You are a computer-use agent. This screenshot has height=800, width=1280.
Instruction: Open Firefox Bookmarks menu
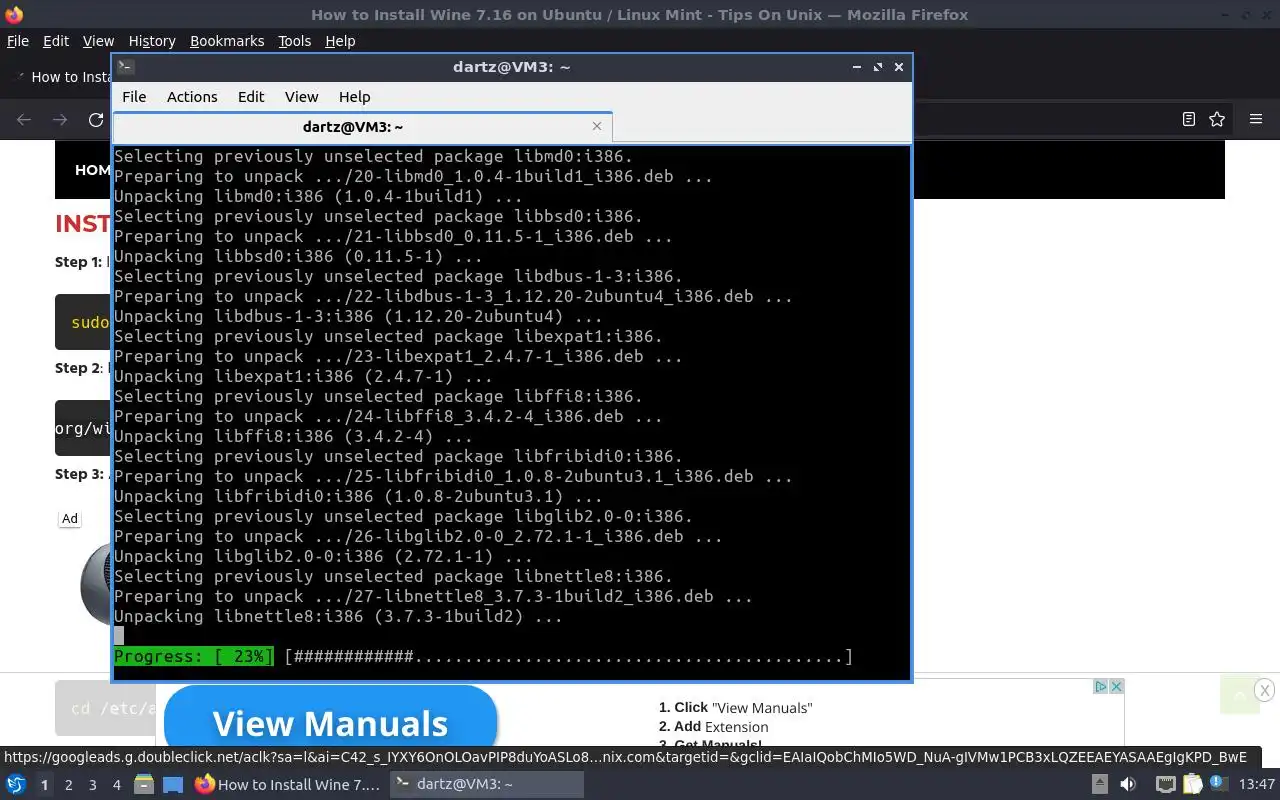tap(227, 41)
